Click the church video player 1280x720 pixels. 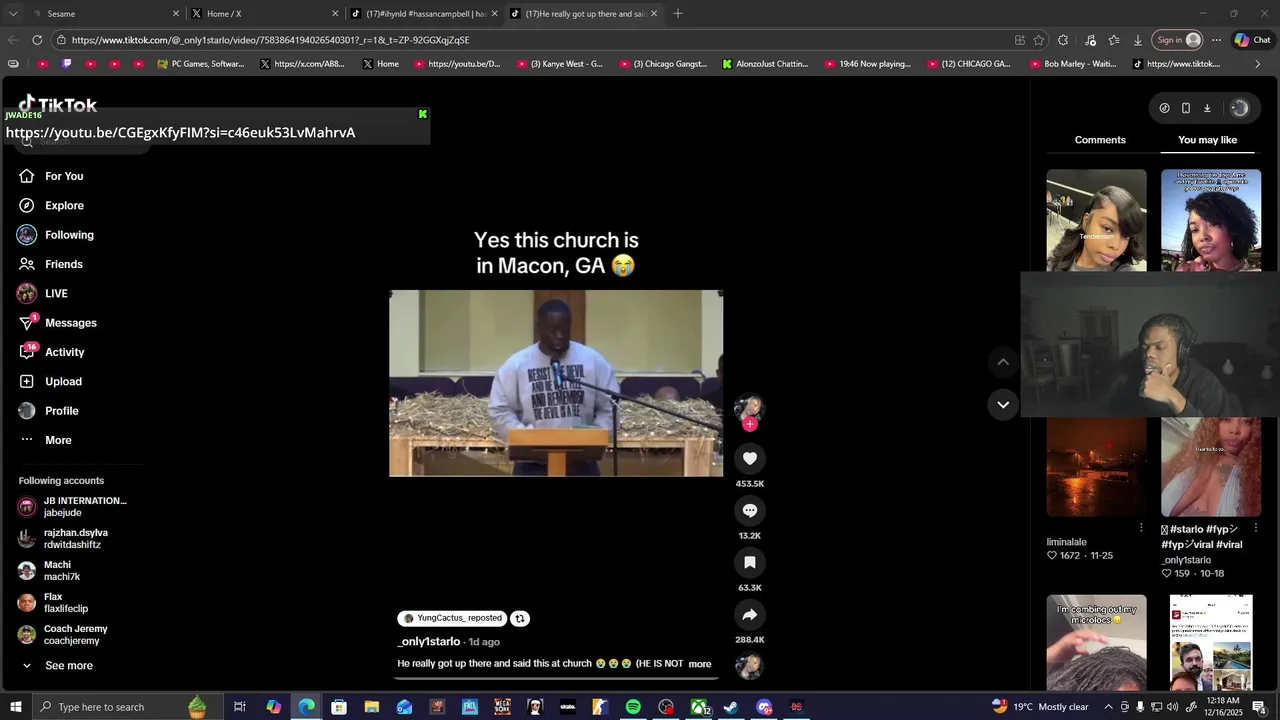(x=556, y=383)
